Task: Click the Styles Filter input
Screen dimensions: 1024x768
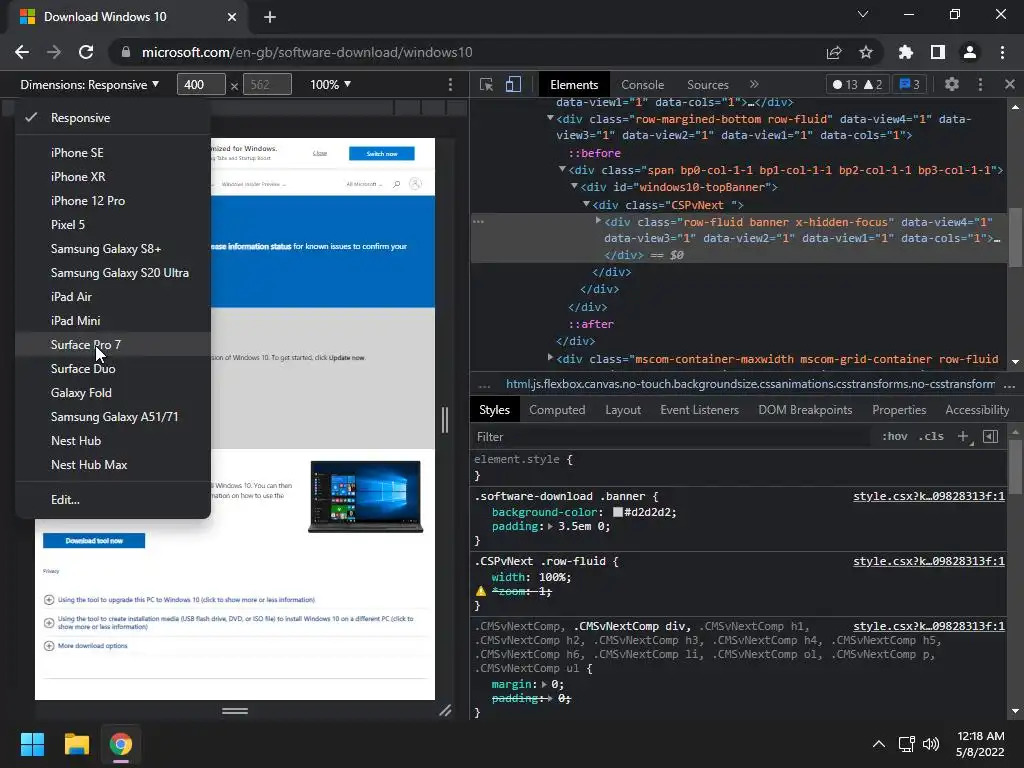Action: 671,437
